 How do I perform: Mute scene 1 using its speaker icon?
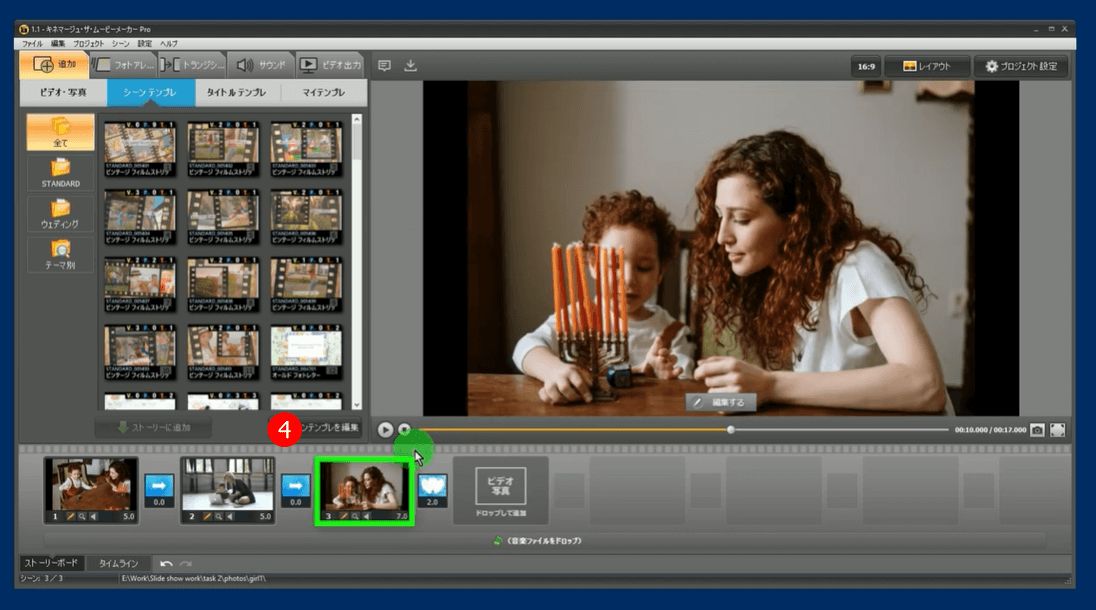point(94,516)
